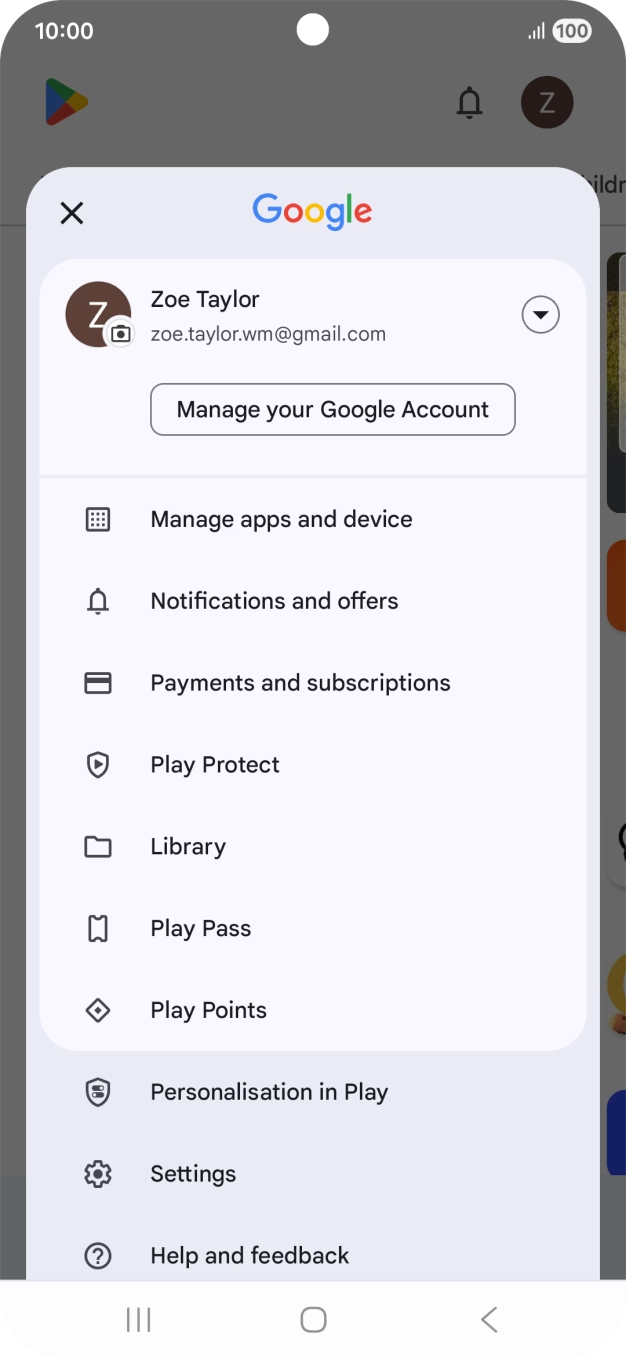
Task: Tap the Play Pass ticket icon
Action: click(98, 929)
